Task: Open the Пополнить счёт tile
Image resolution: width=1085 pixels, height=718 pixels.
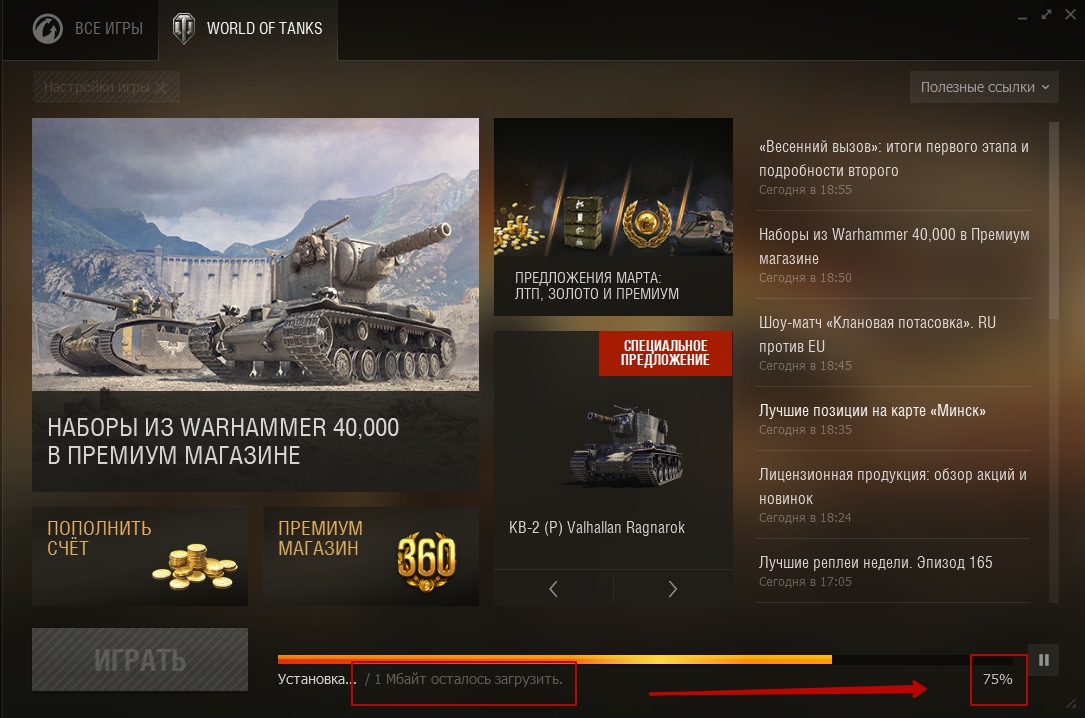Action: point(140,557)
